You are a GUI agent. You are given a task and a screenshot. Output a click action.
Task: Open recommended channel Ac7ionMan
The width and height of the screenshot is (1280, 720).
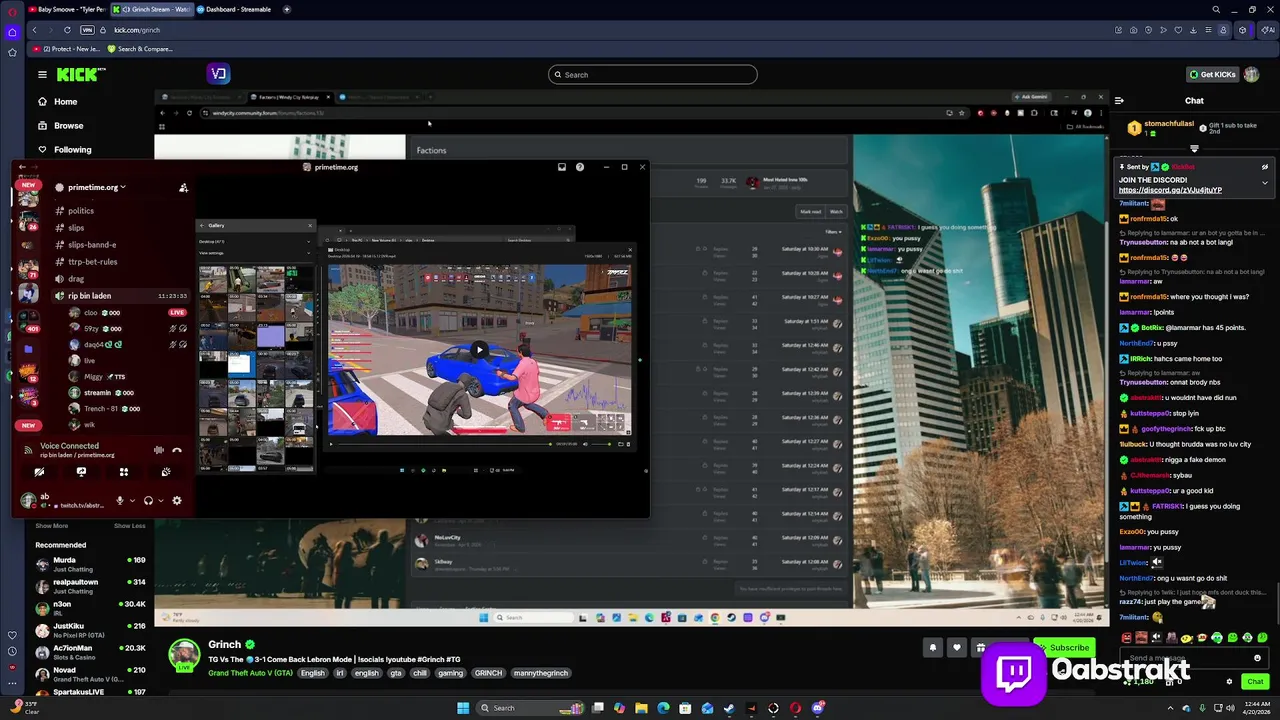click(90, 652)
